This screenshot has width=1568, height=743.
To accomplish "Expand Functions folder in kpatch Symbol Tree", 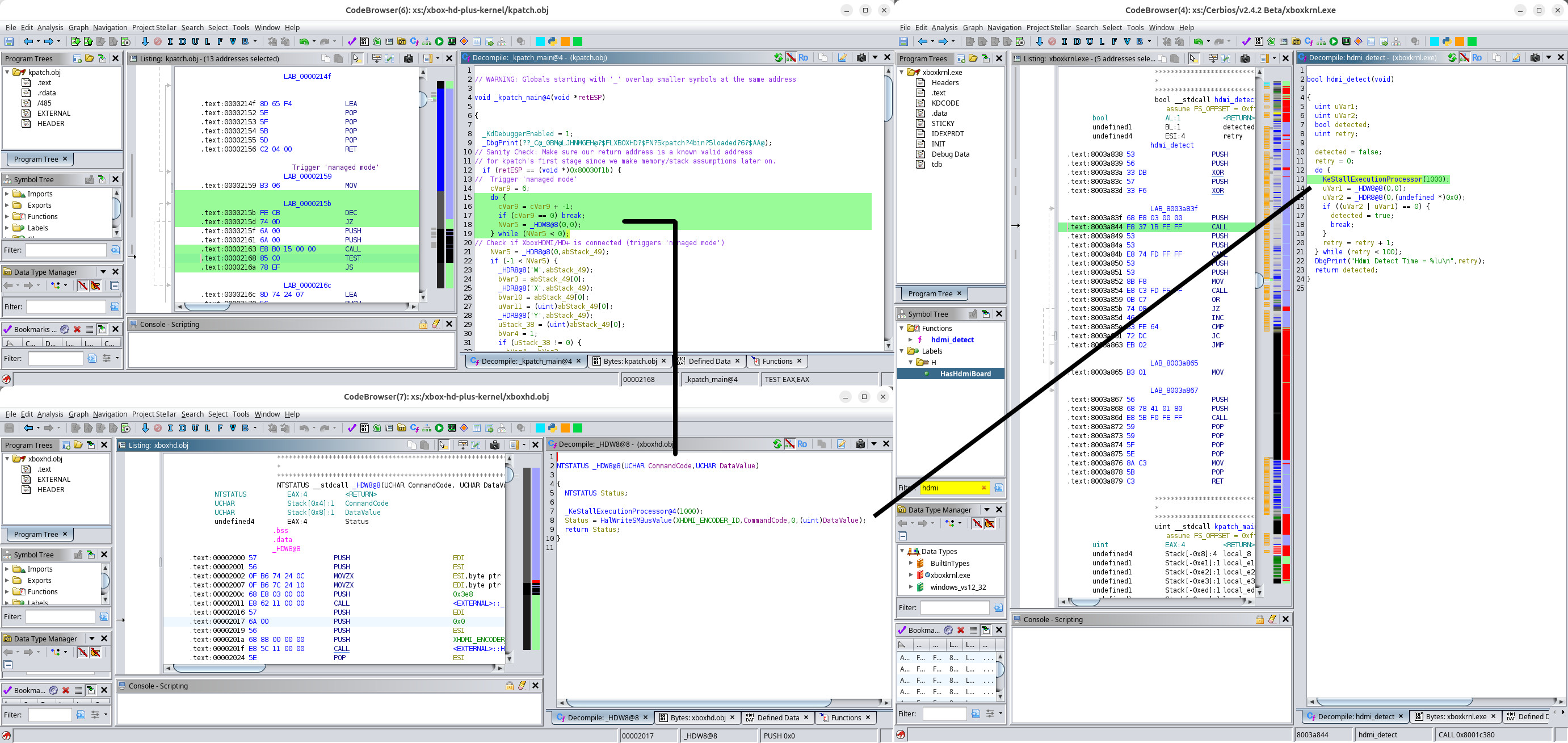I will pyautogui.click(x=7, y=216).
